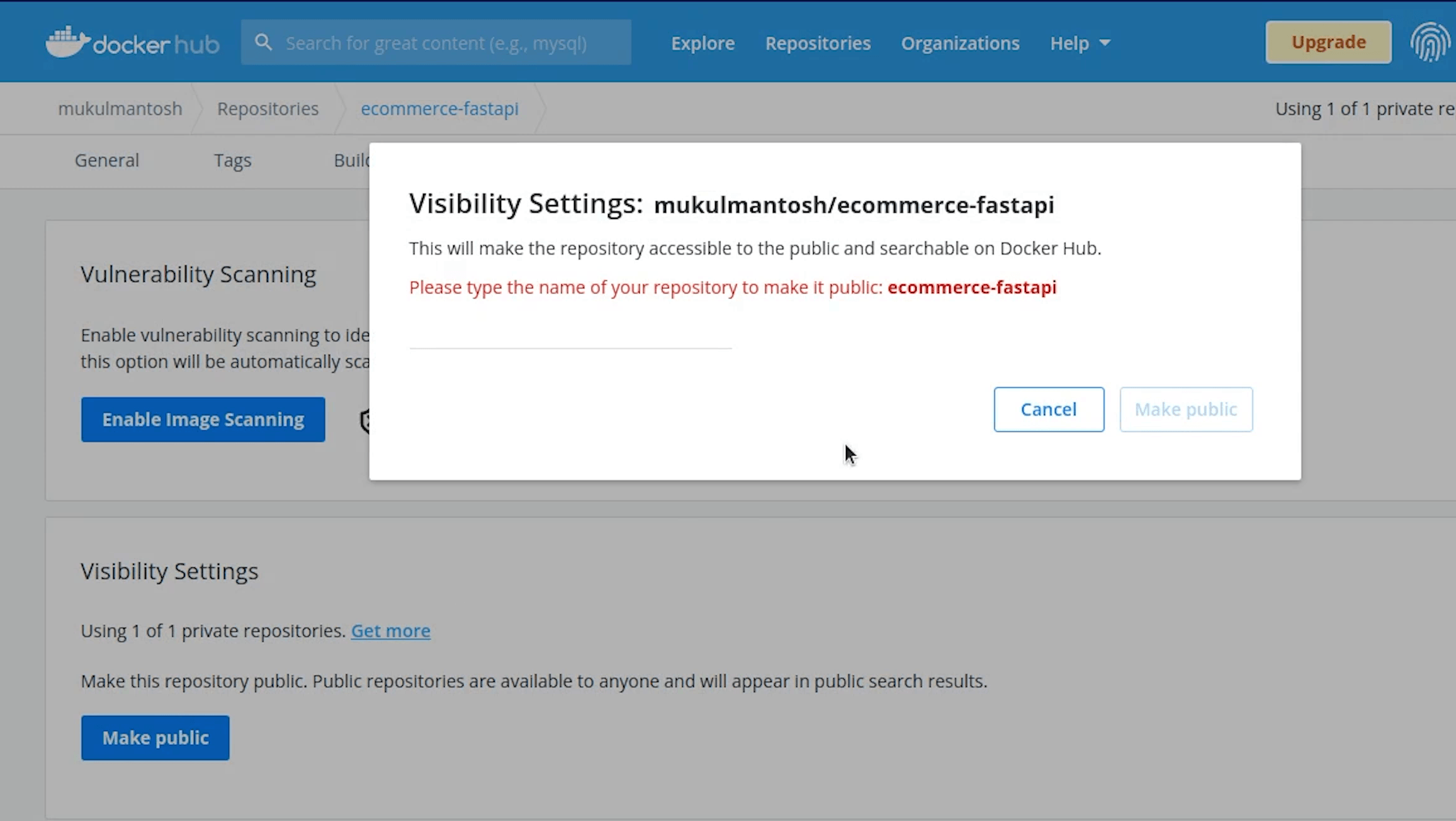Open the Explore menu item
Screen dimensions: 1456x821
703,43
